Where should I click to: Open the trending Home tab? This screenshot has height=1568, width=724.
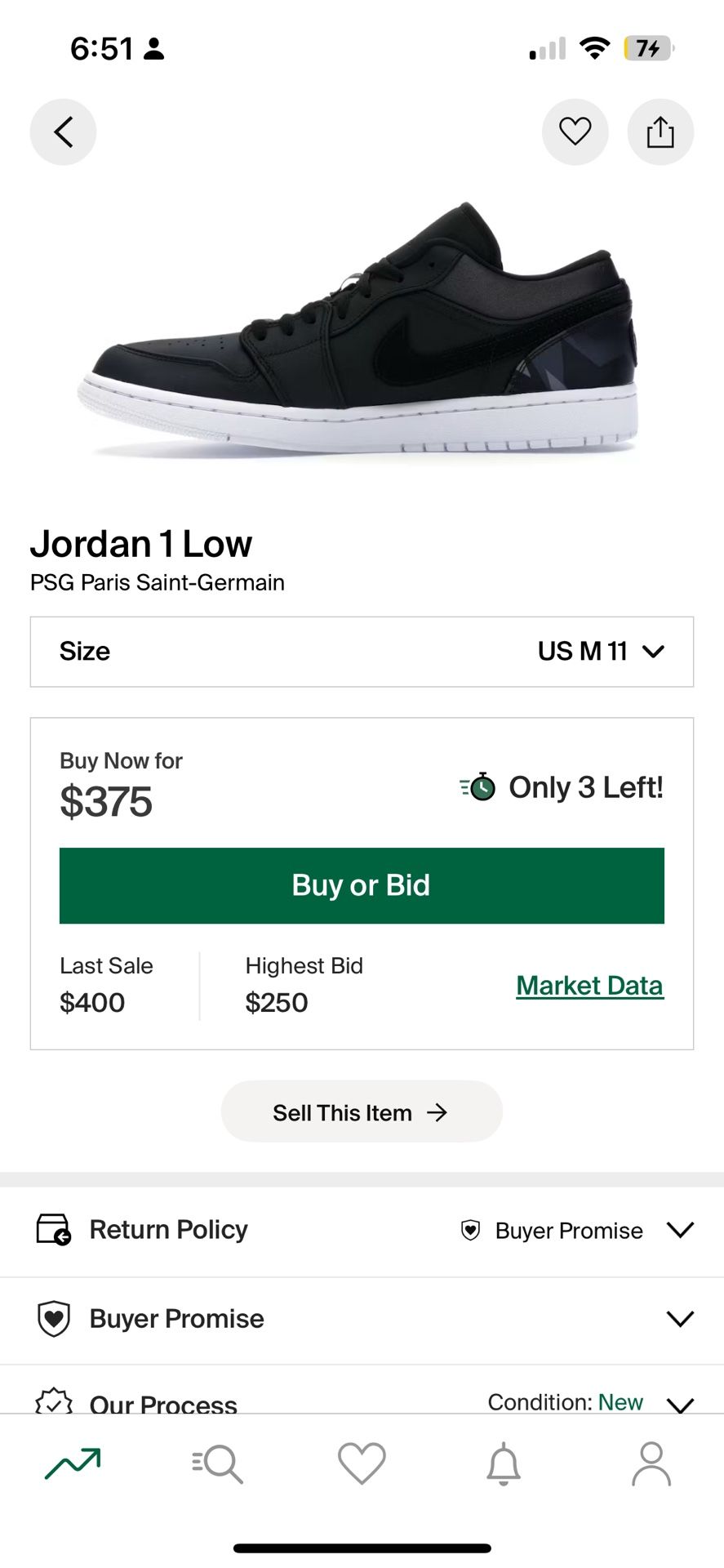point(73,1463)
